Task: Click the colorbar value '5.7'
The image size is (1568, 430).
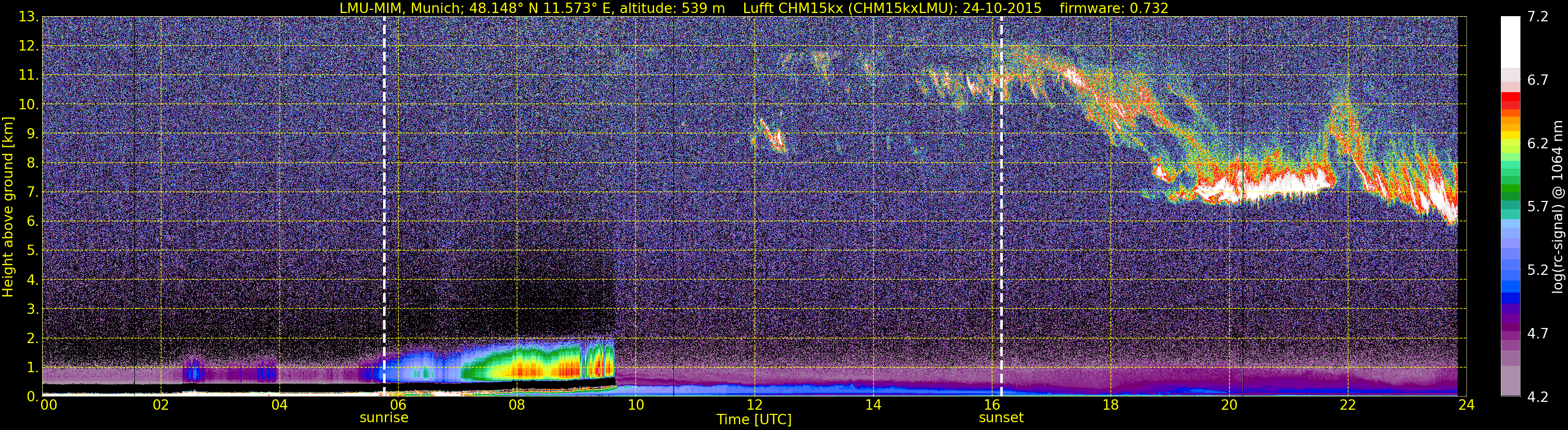Action: pos(1538,207)
